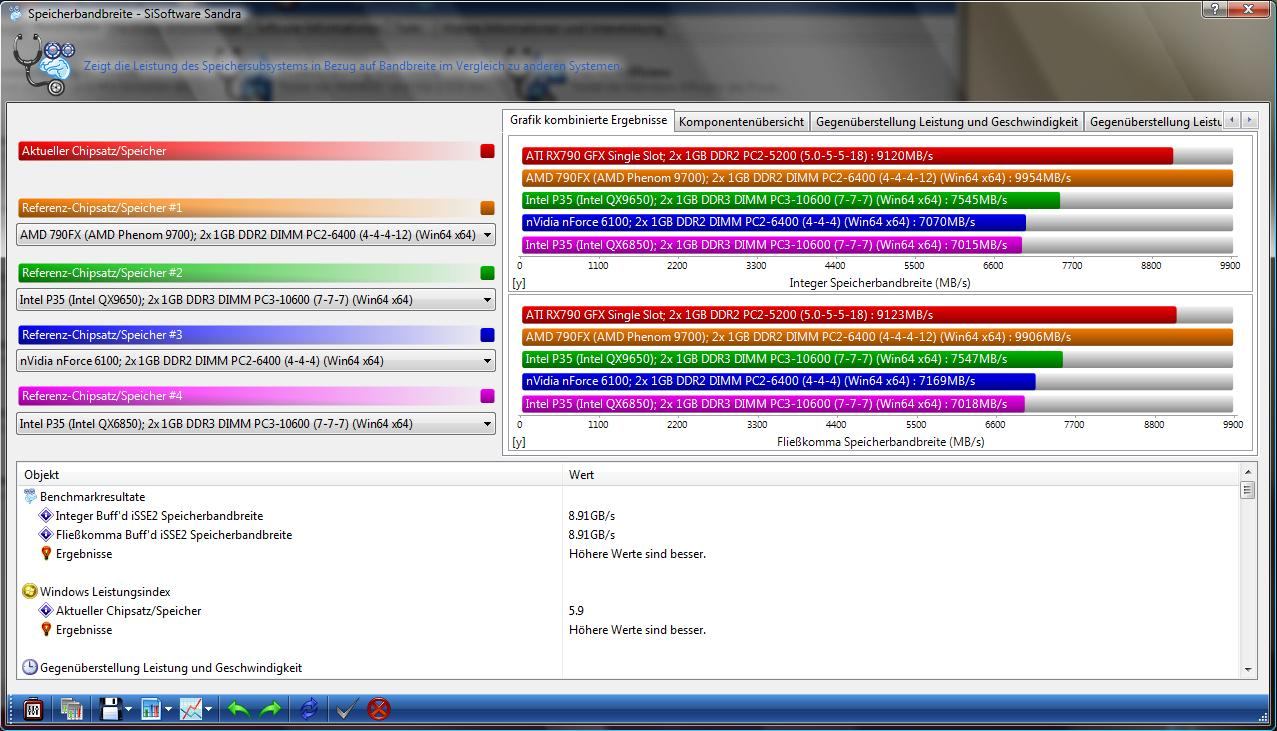Click the results list scrollbar thumb
The image size is (1277, 731).
1248,490
